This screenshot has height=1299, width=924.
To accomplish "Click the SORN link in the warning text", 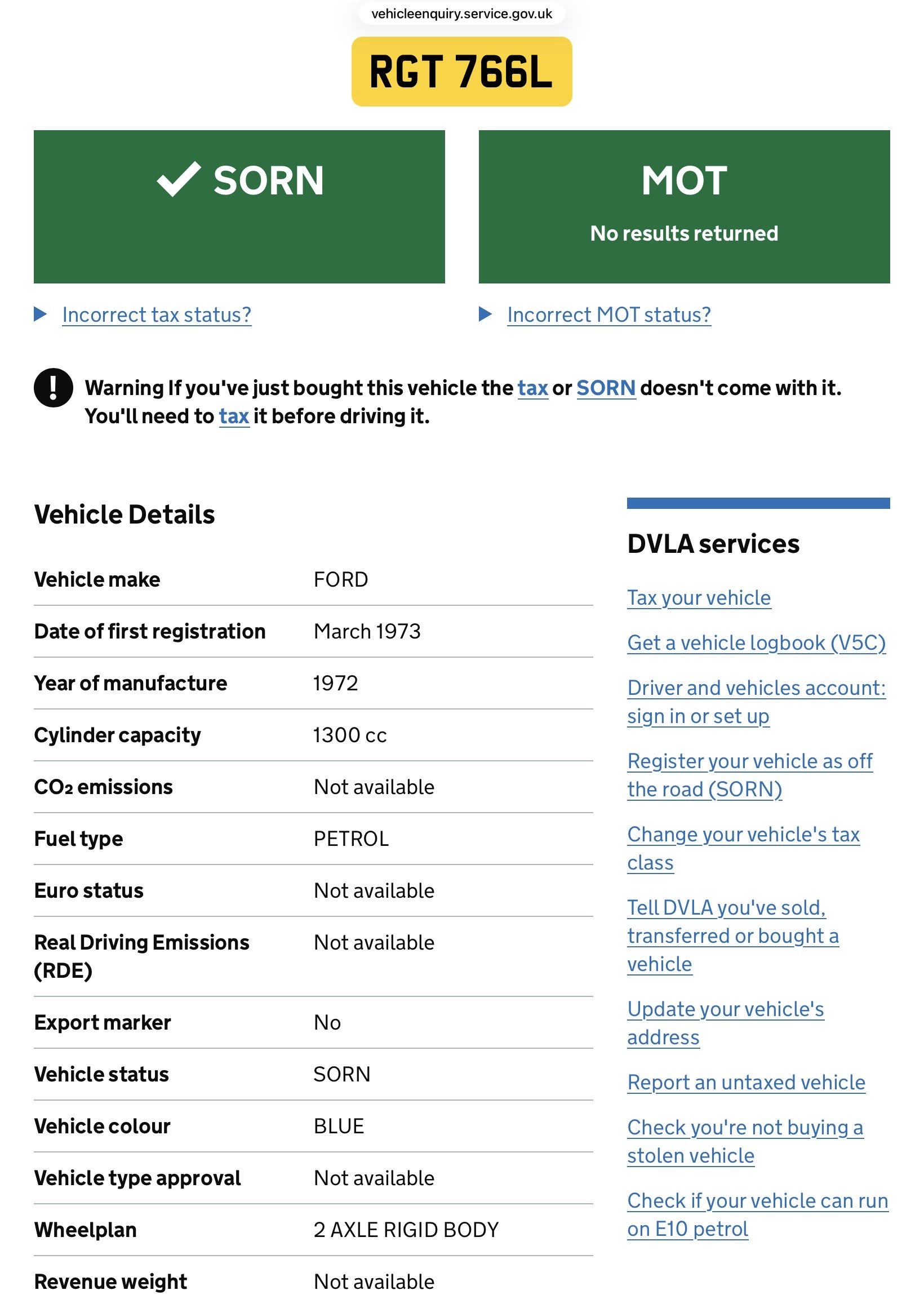I will [606, 388].
